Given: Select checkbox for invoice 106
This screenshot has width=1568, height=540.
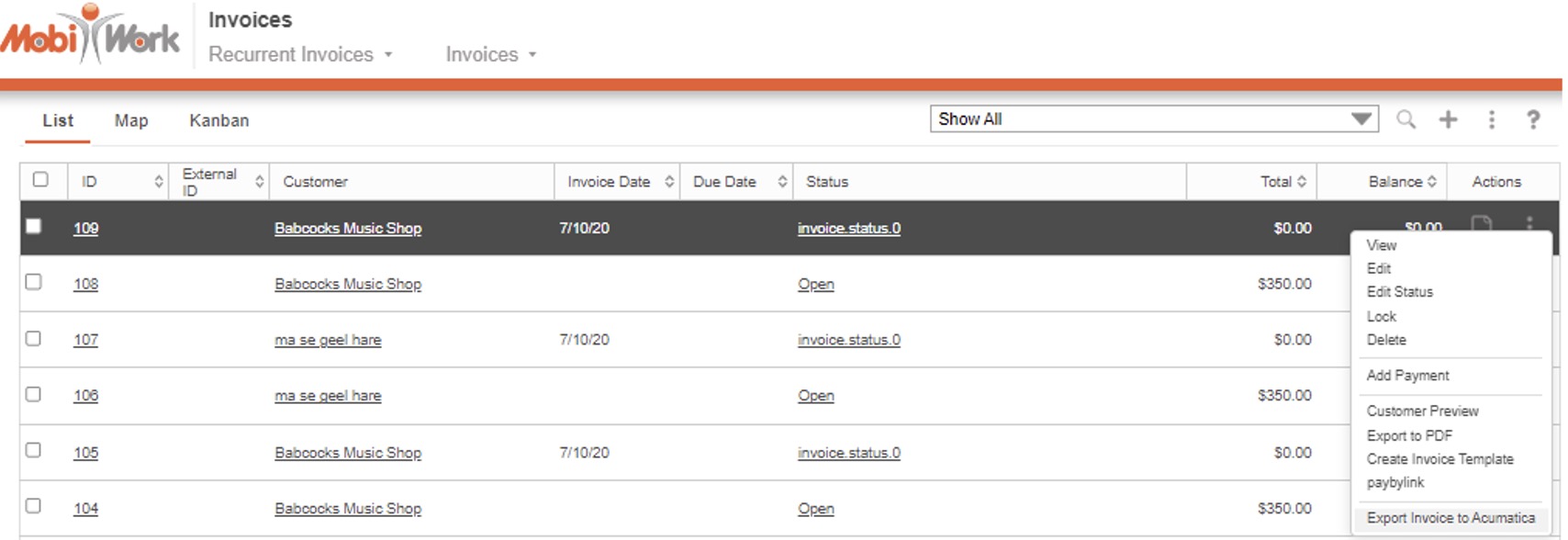Looking at the screenshot, I should pyautogui.click(x=34, y=394).
